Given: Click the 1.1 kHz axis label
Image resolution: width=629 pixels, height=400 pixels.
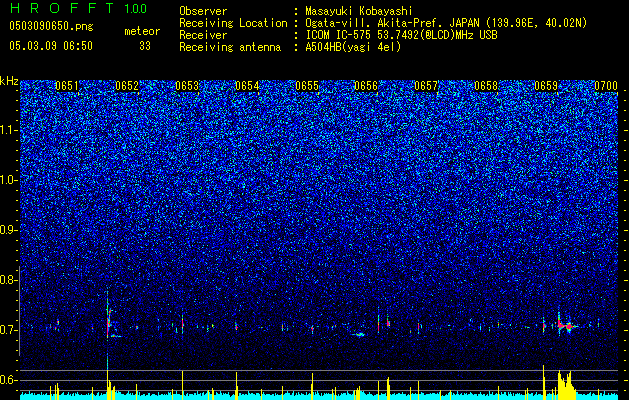Looking at the screenshot, I should (9, 130).
